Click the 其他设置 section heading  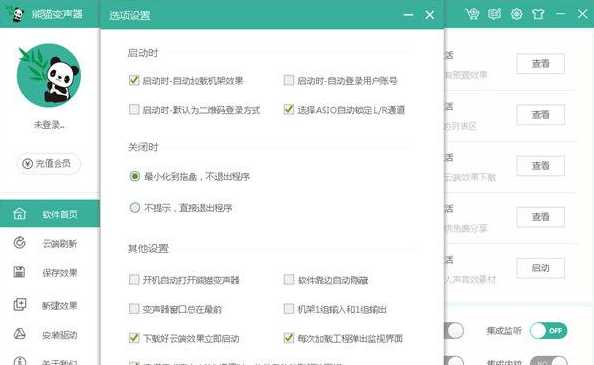pyautogui.click(x=148, y=248)
